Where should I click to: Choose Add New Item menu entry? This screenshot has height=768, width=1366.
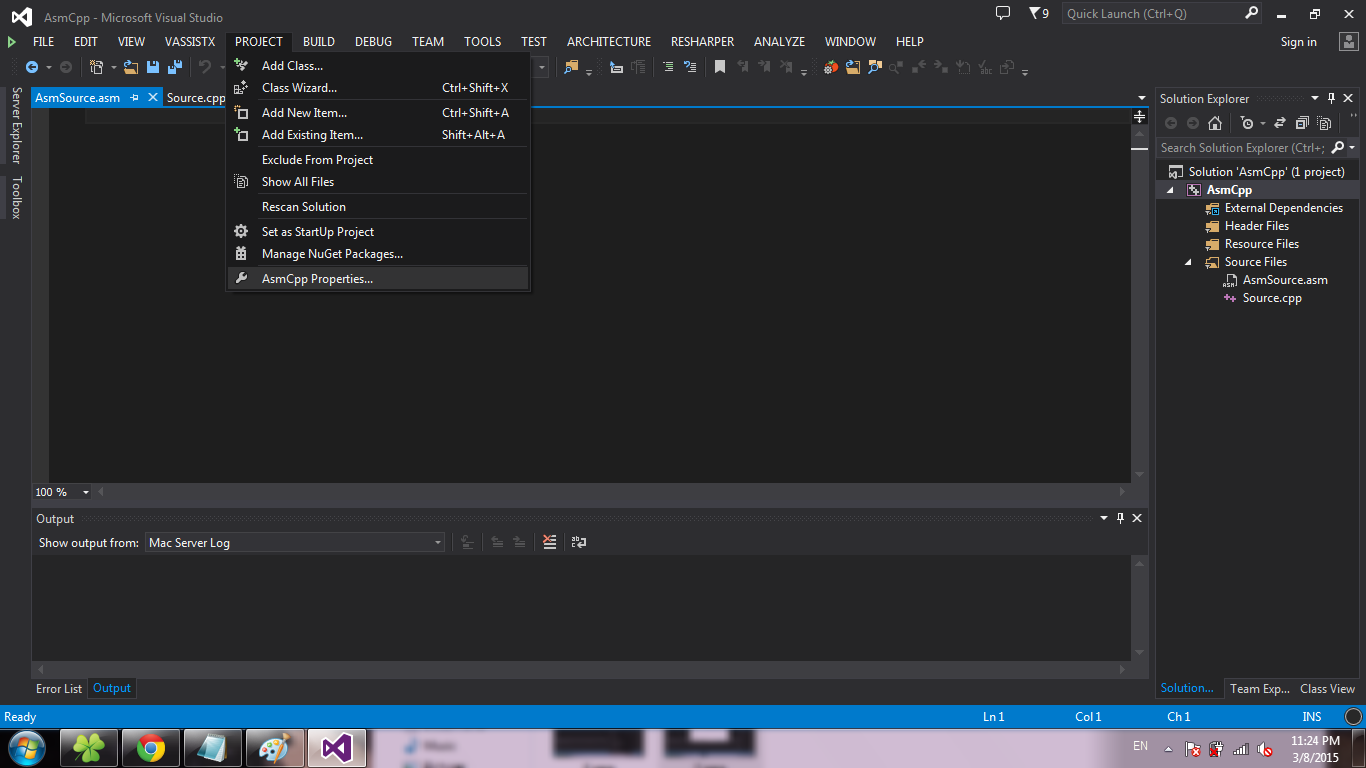click(378, 113)
